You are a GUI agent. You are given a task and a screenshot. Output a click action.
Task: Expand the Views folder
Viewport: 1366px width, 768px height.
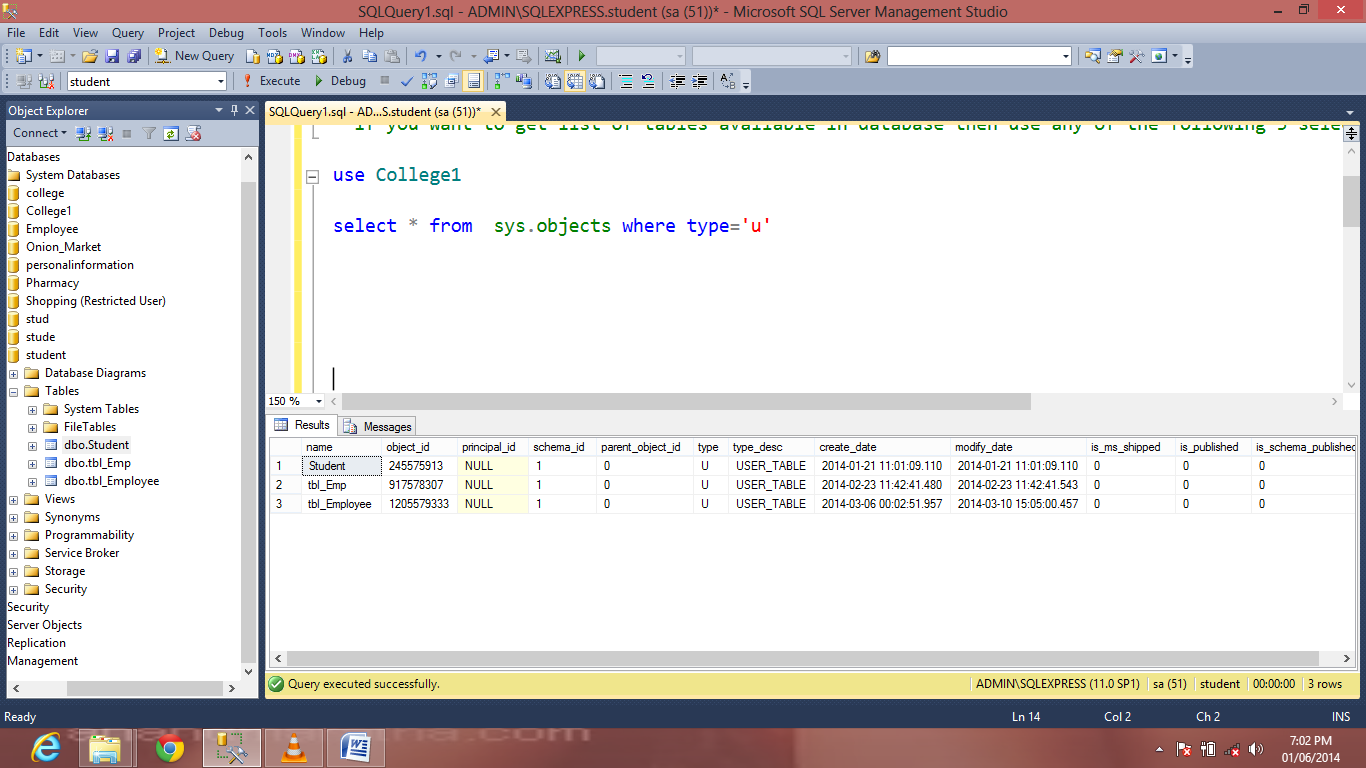point(14,499)
